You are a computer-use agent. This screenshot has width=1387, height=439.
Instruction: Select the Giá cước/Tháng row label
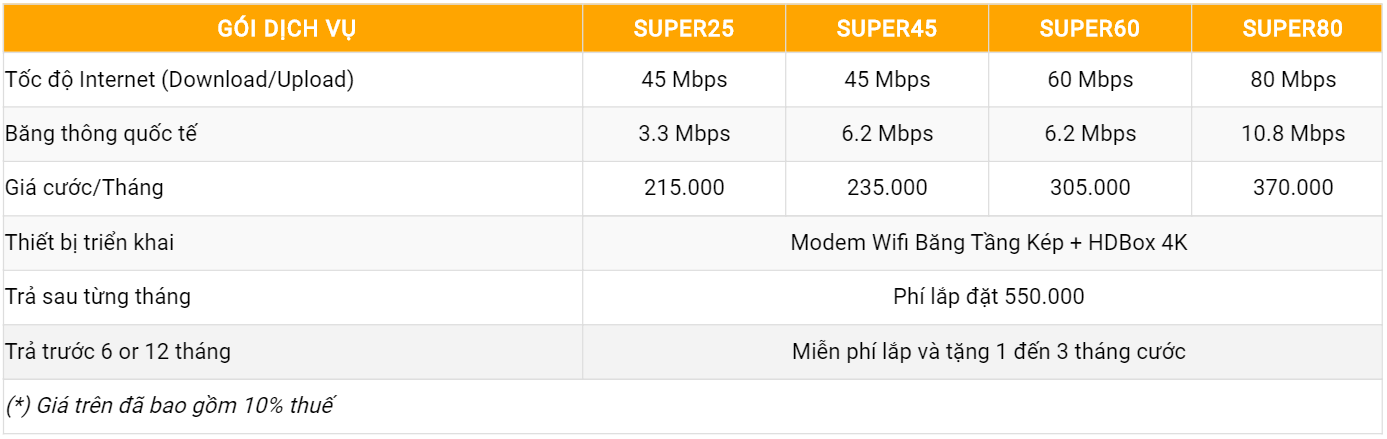coord(84,188)
